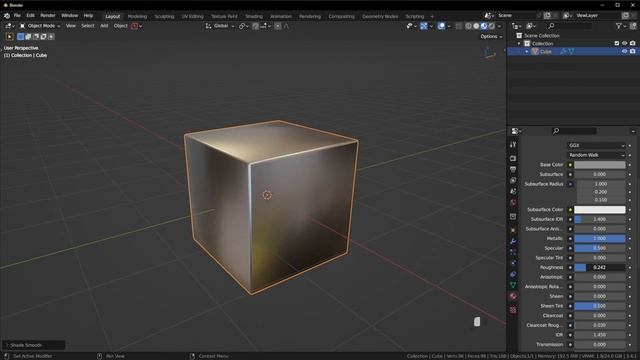
Task: Open the Global transform orientation dropdown
Action: pyautogui.click(x=220, y=26)
